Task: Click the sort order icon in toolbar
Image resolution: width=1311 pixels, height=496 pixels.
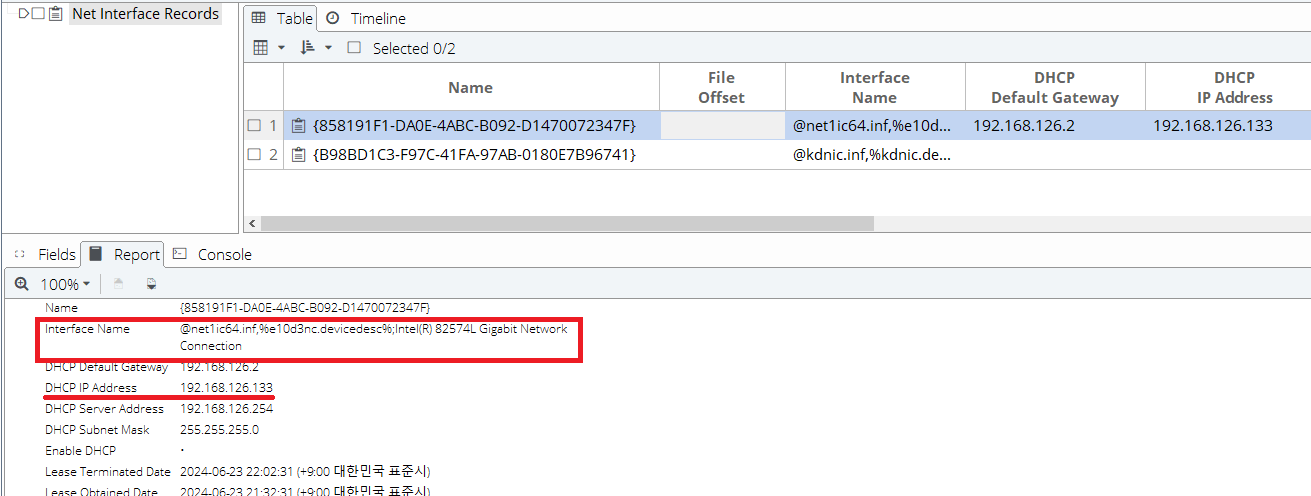Action: 308,48
